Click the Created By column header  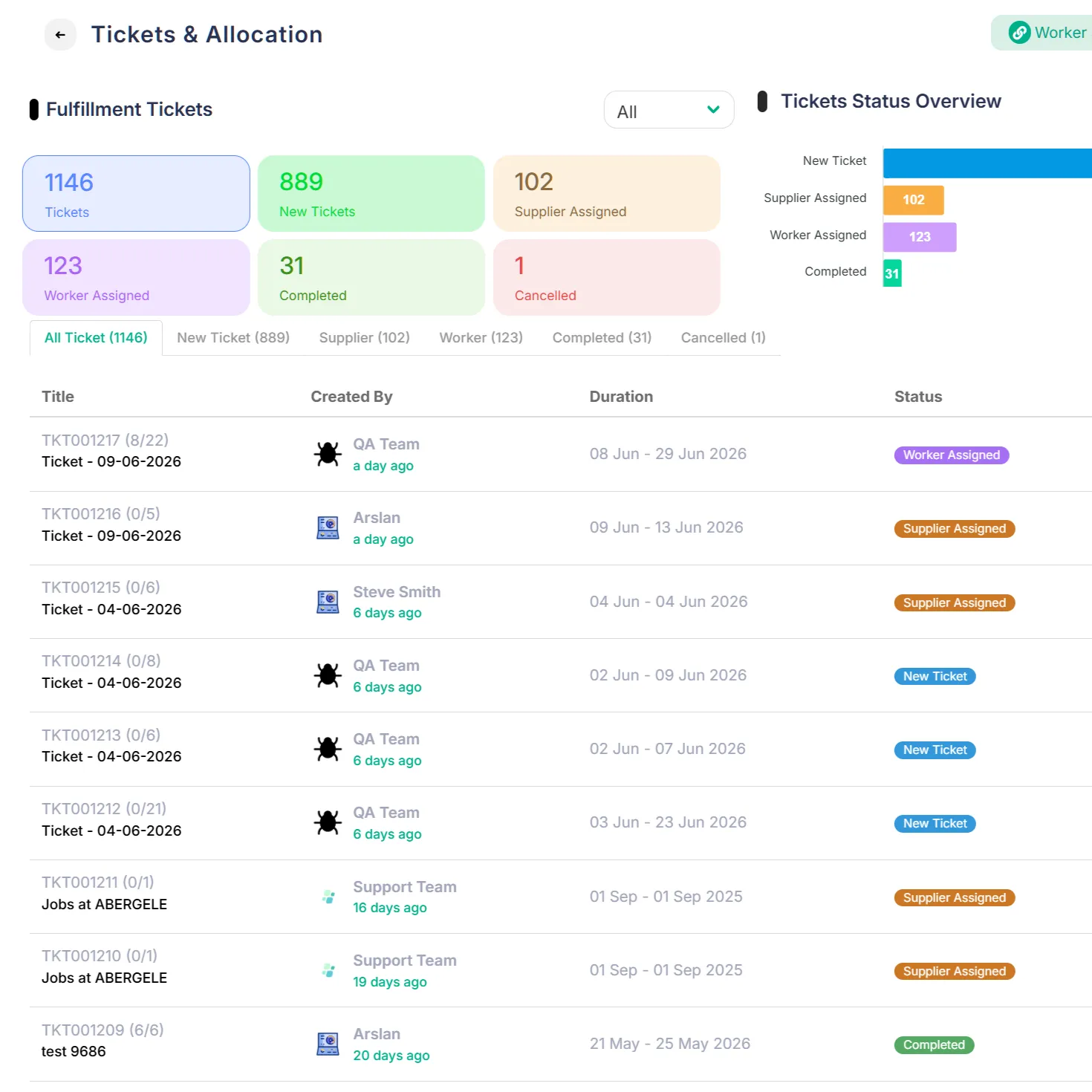click(351, 397)
